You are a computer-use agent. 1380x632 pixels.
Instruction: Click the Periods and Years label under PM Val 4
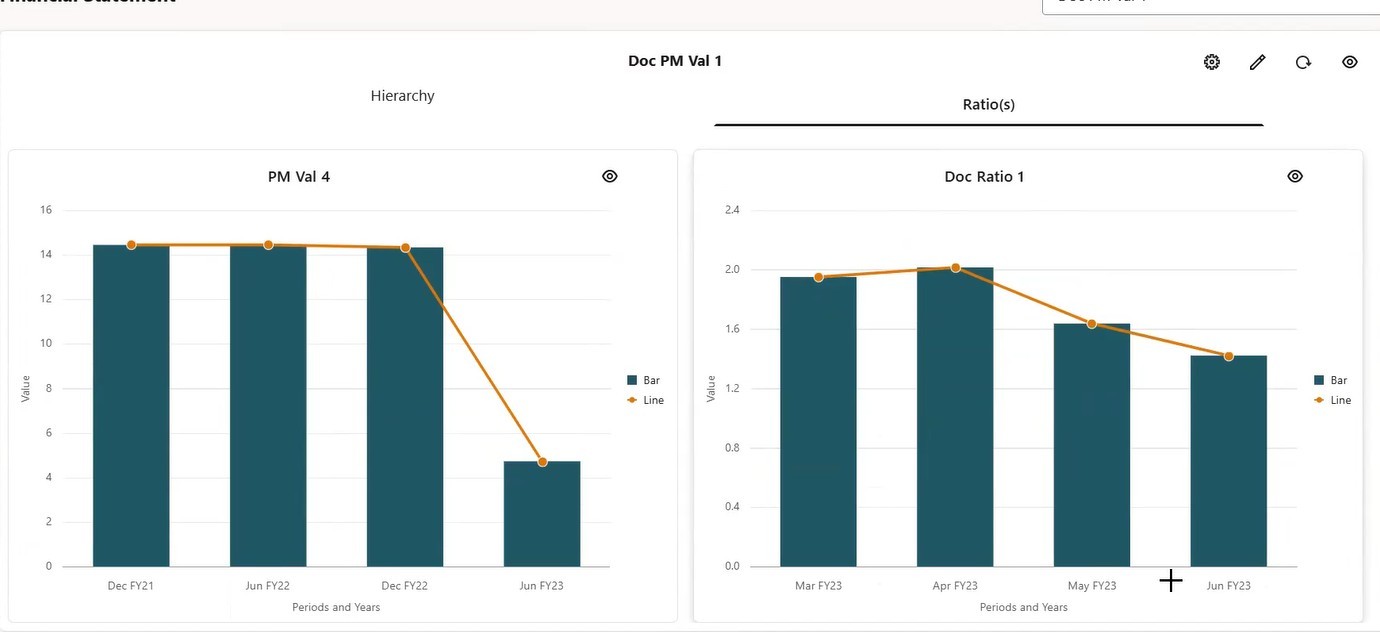pos(336,607)
